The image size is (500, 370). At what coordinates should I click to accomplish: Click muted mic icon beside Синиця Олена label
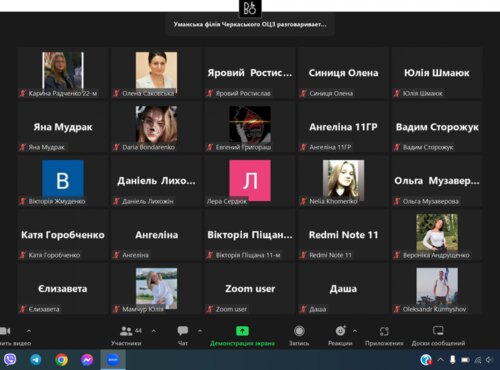303,93
